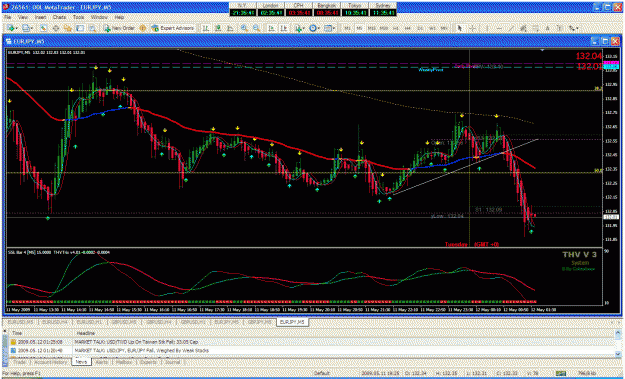625x379 pixels.
Task: Open the Insert menu
Action: coord(40,18)
